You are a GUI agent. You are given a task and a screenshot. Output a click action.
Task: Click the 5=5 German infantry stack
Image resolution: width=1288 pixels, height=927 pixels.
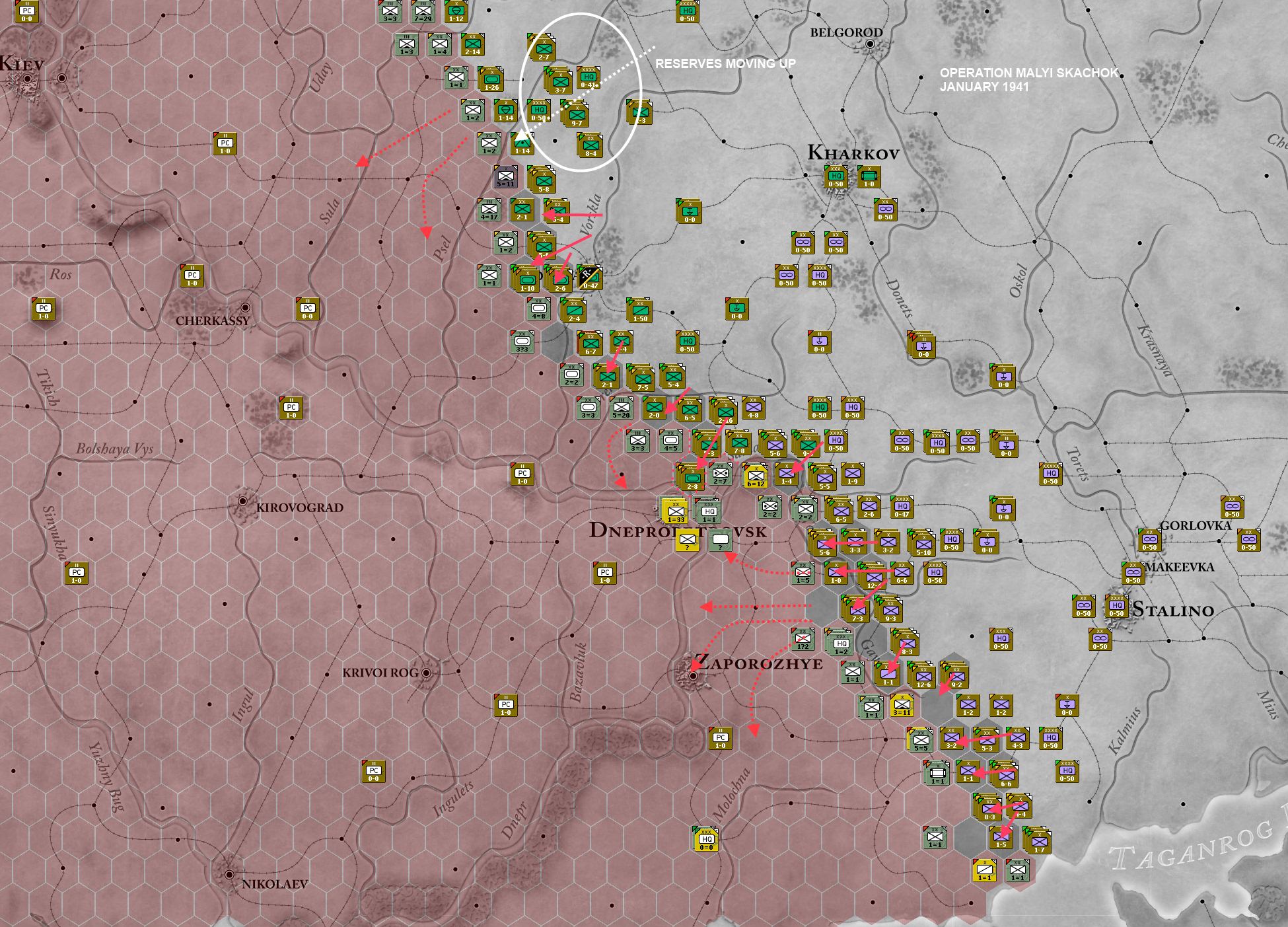(x=920, y=740)
